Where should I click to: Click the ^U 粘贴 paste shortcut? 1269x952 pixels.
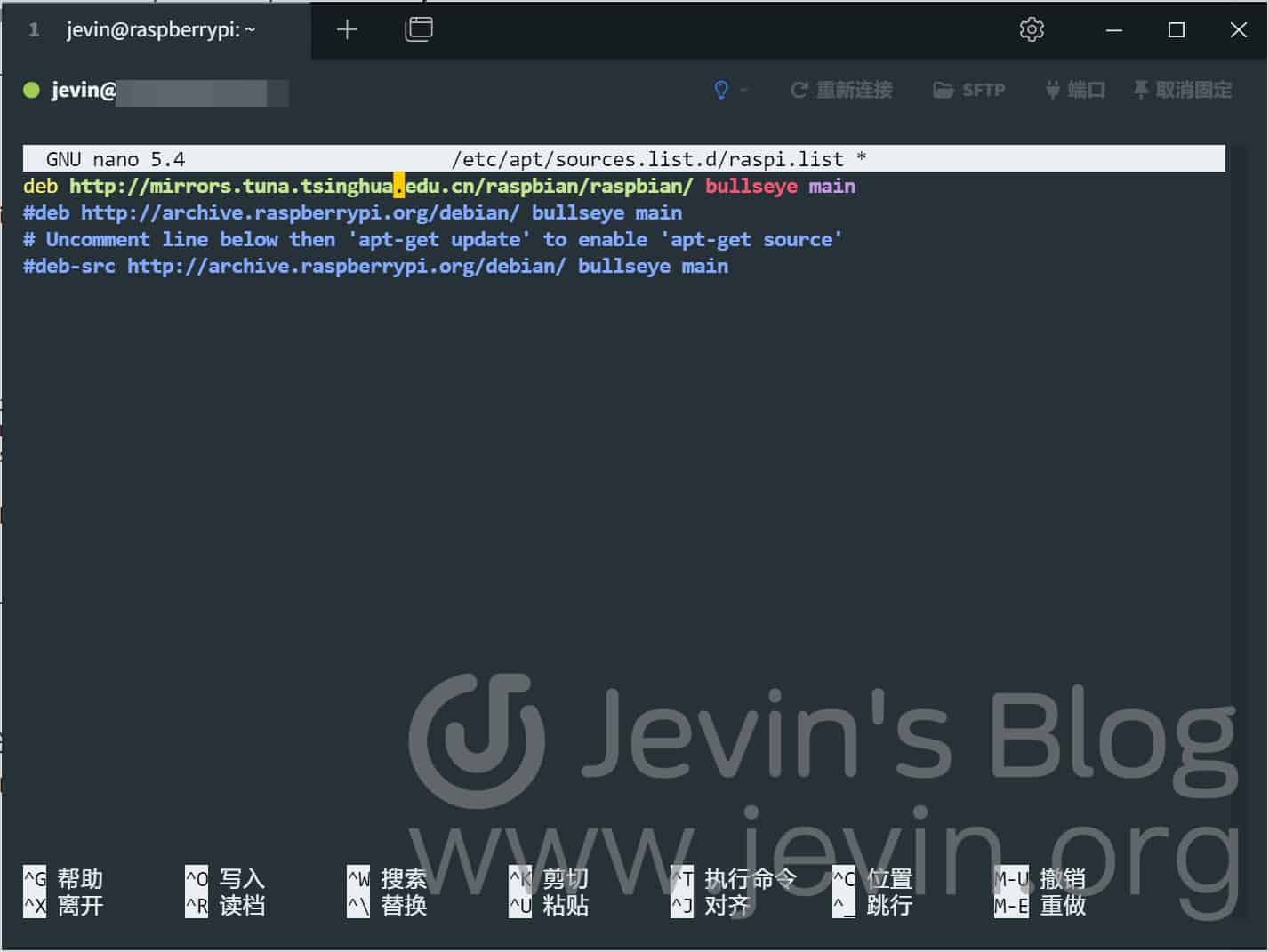[x=549, y=905]
